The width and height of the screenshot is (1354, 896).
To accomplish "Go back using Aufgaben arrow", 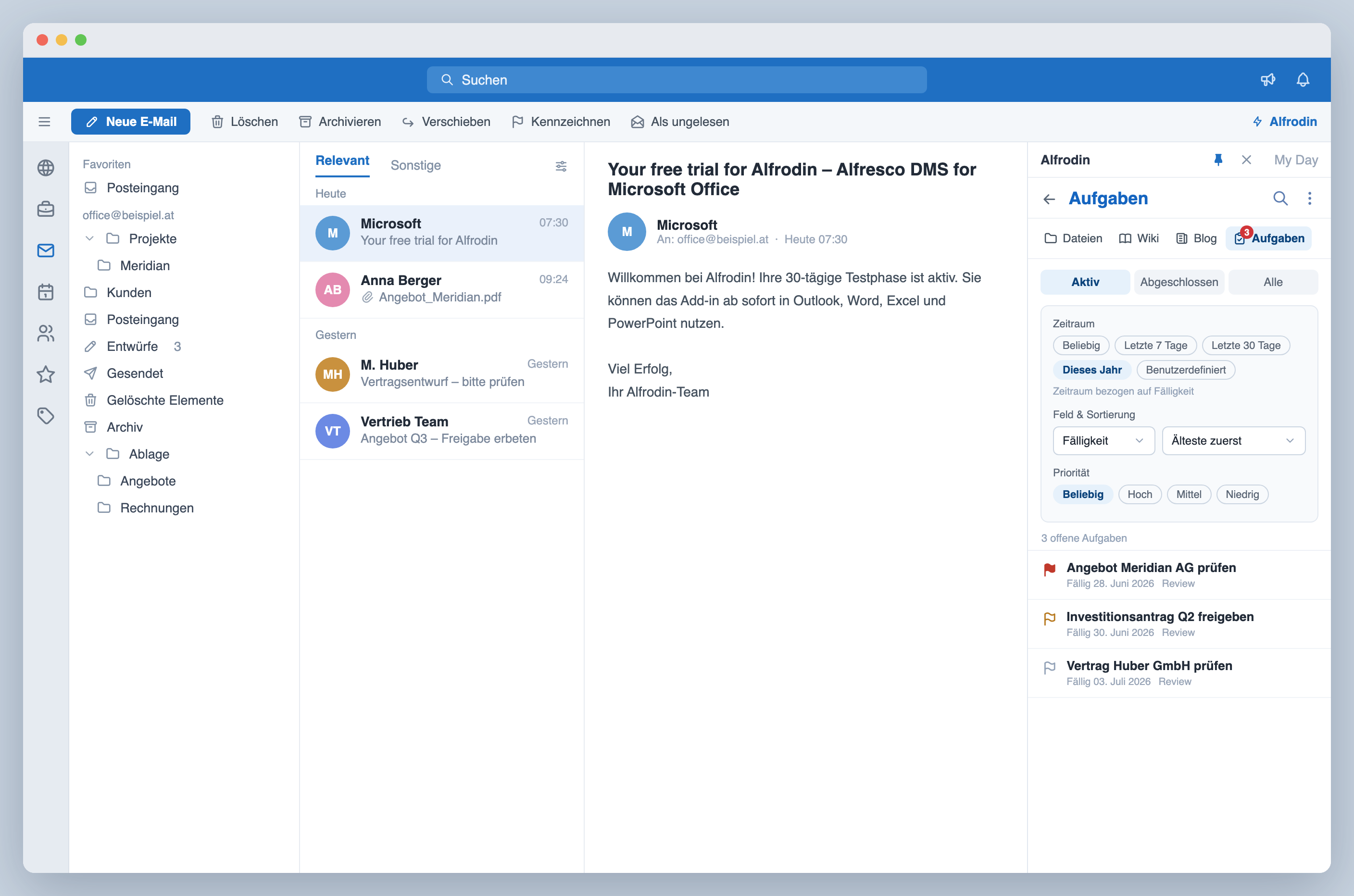I will click(1049, 199).
